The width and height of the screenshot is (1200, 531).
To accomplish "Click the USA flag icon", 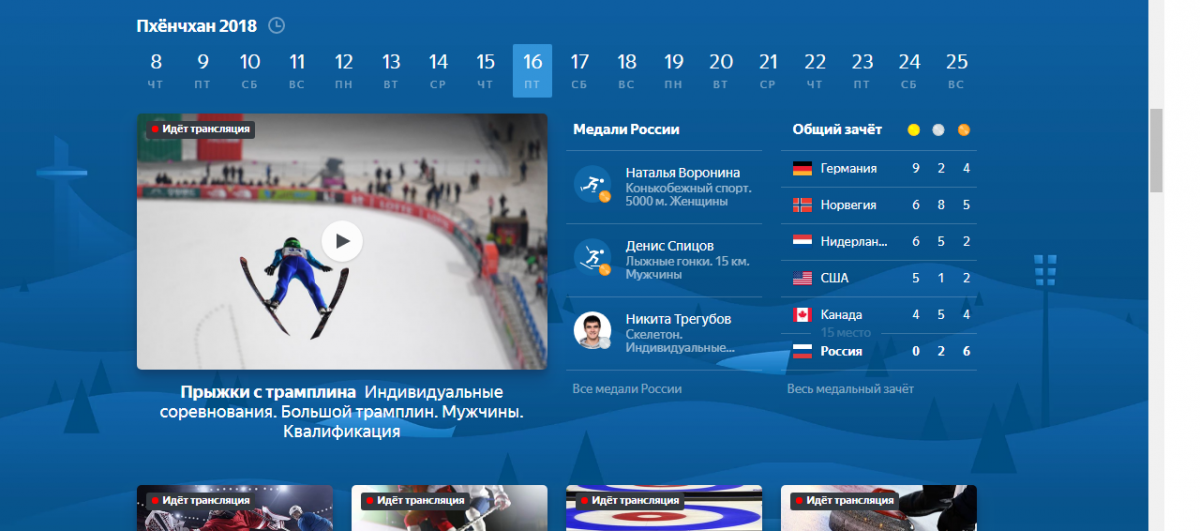I will coord(802,278).
